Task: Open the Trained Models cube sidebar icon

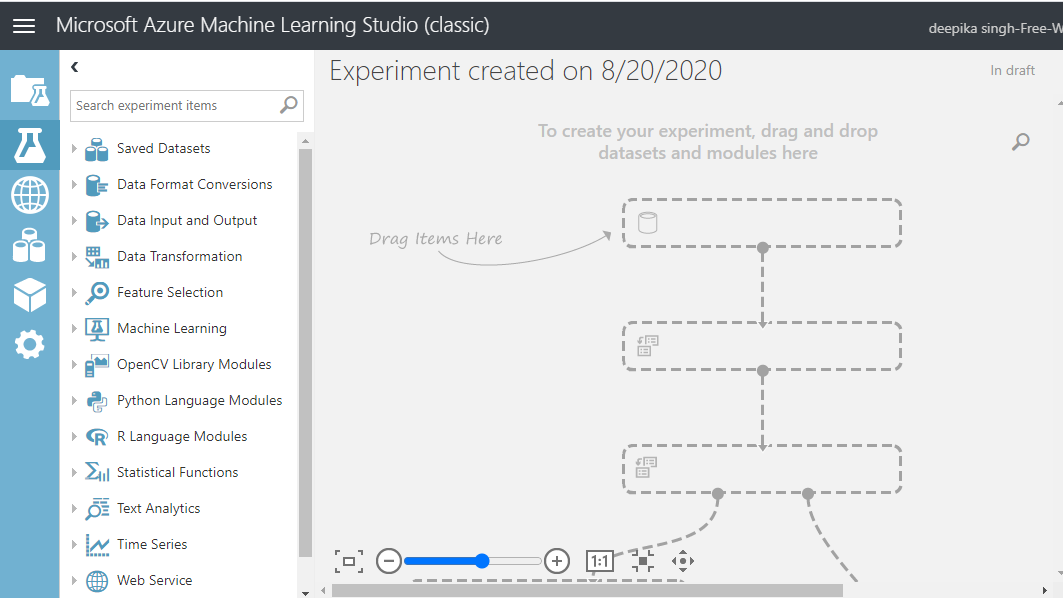Action: pyautogui.click(x=30, y=295)
